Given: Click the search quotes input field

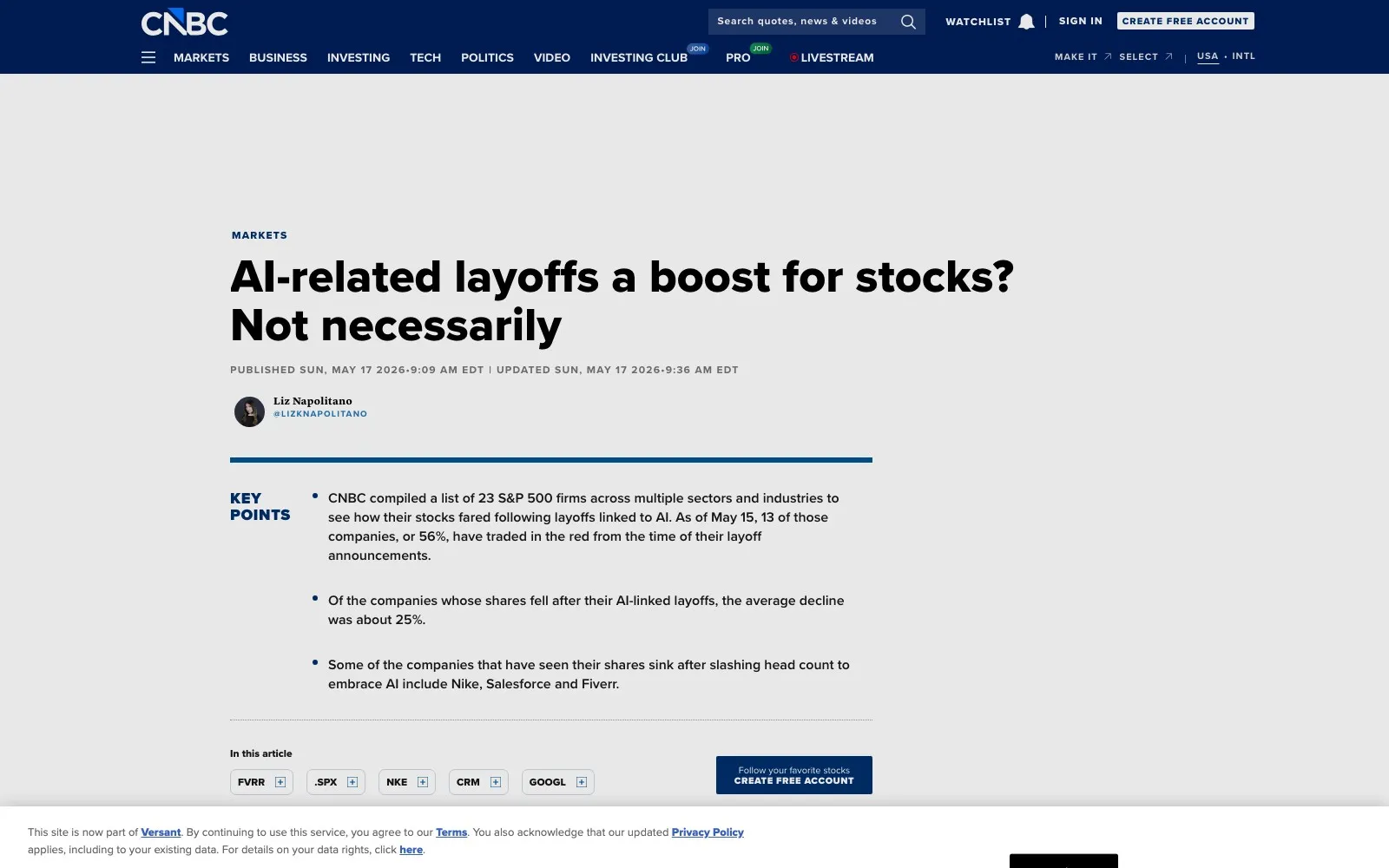Looking at the screenshot, I should pos(803,22).
